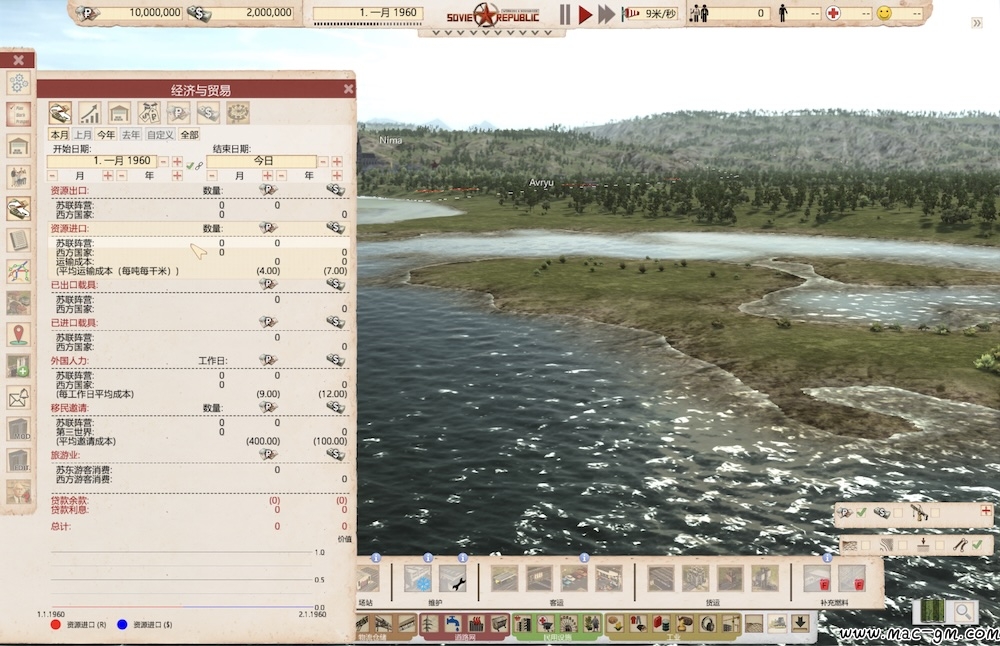Select the 去年 period filter
Viewport: 1000px width, 646px height.
[x=131, y=135]
